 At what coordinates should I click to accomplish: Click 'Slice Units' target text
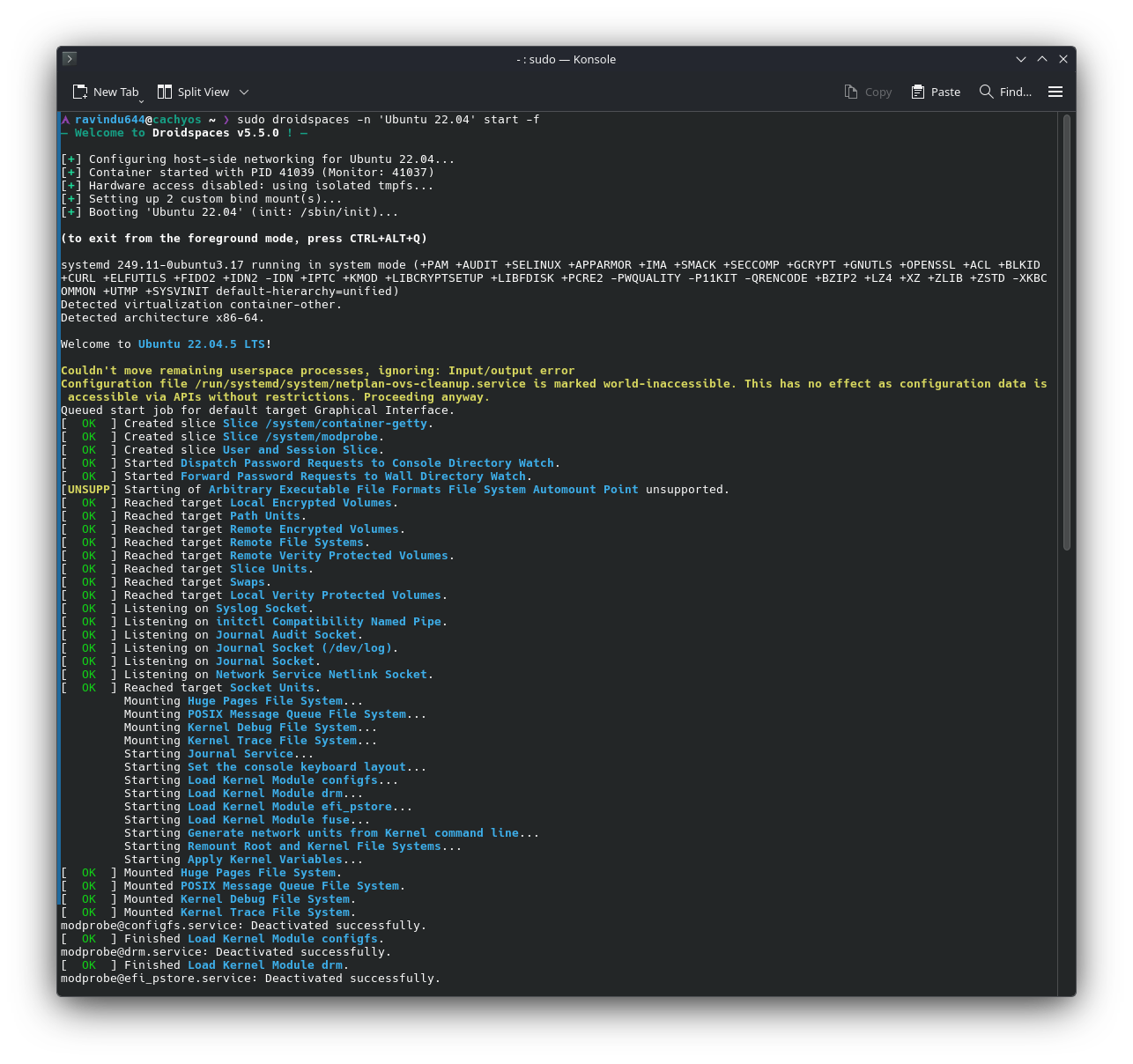coord(269,569)
